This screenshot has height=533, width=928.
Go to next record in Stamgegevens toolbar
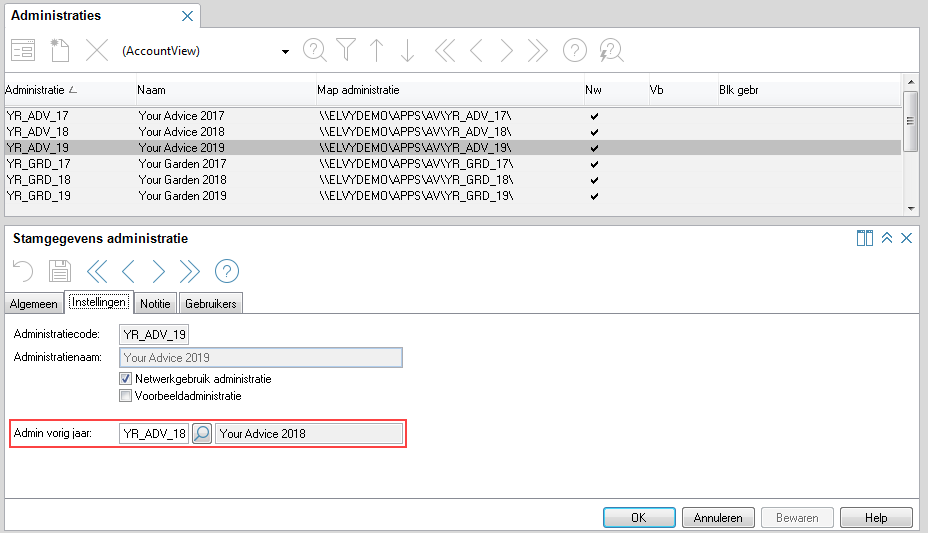click(158, 271)
